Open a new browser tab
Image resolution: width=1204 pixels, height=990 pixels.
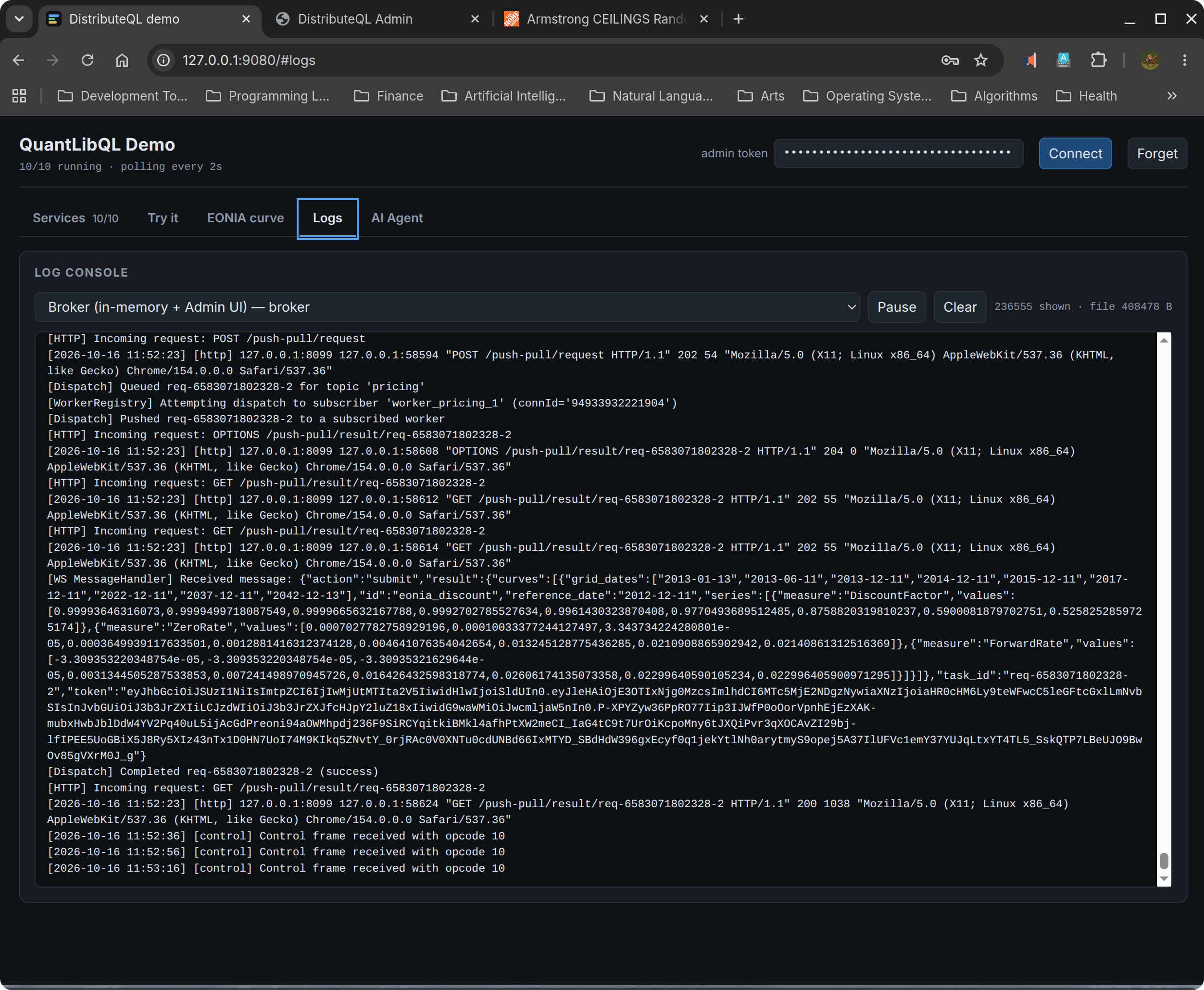click(738, 19)
